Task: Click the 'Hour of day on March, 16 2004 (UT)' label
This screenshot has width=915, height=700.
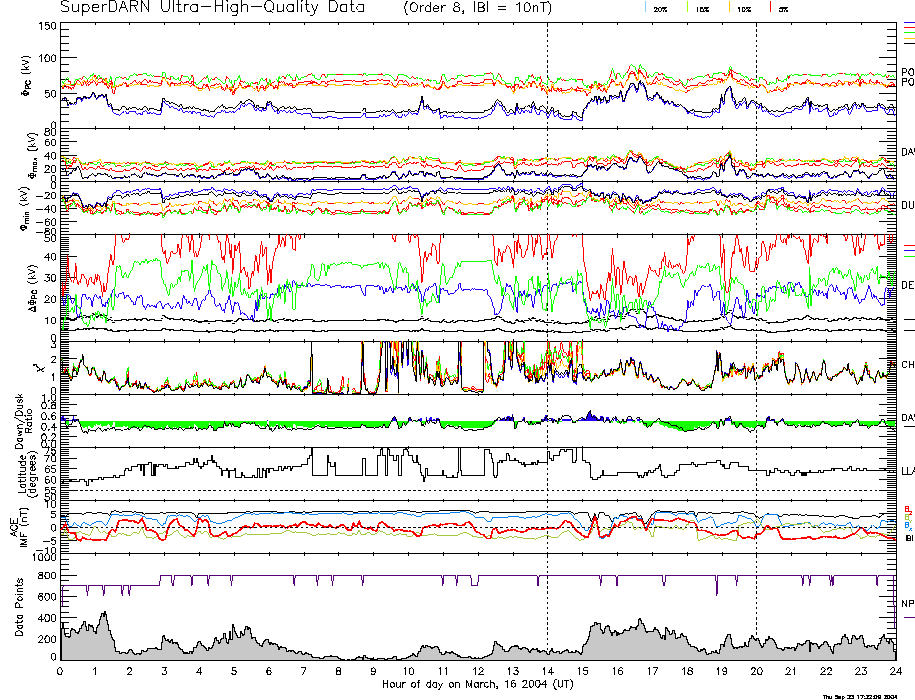Action: (477, 684)
